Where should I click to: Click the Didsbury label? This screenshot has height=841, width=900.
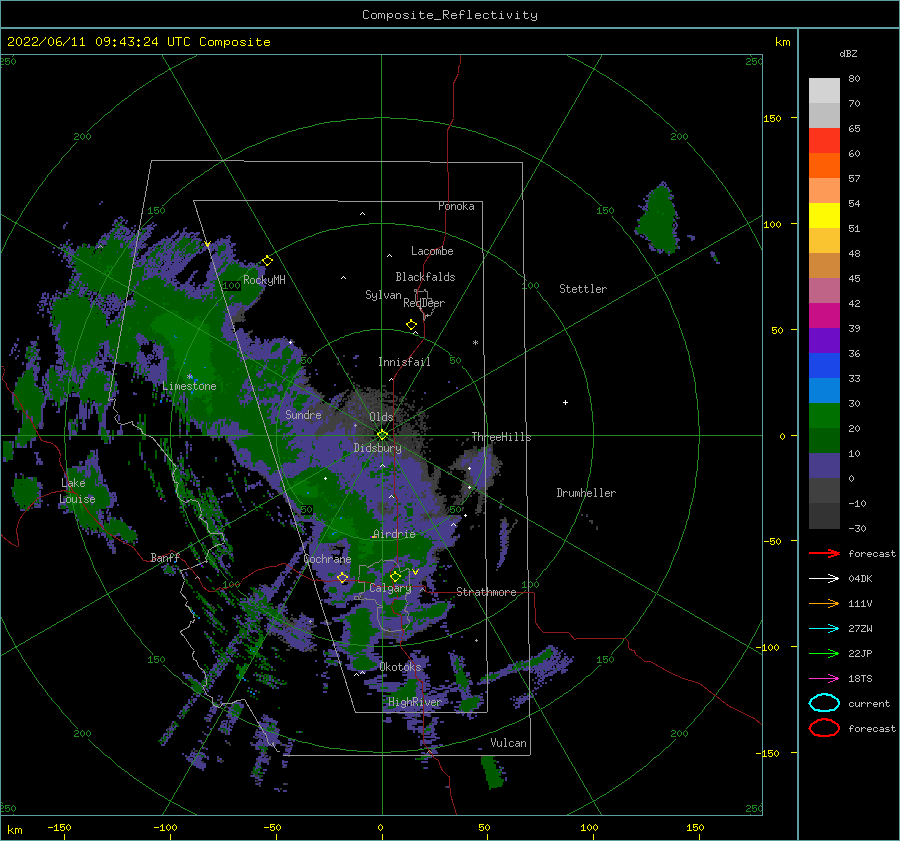(378, 448)
